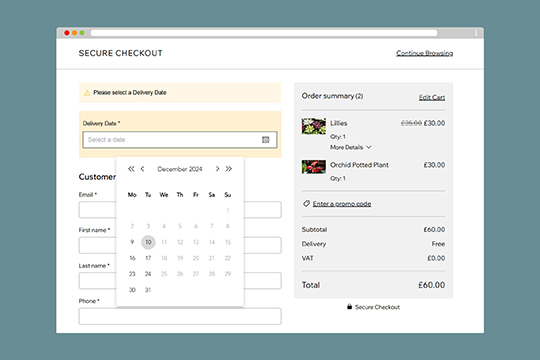Viewport: 540px width, 360px height.
Task: Click the Lillies item name
Action: tap(339, 123)
